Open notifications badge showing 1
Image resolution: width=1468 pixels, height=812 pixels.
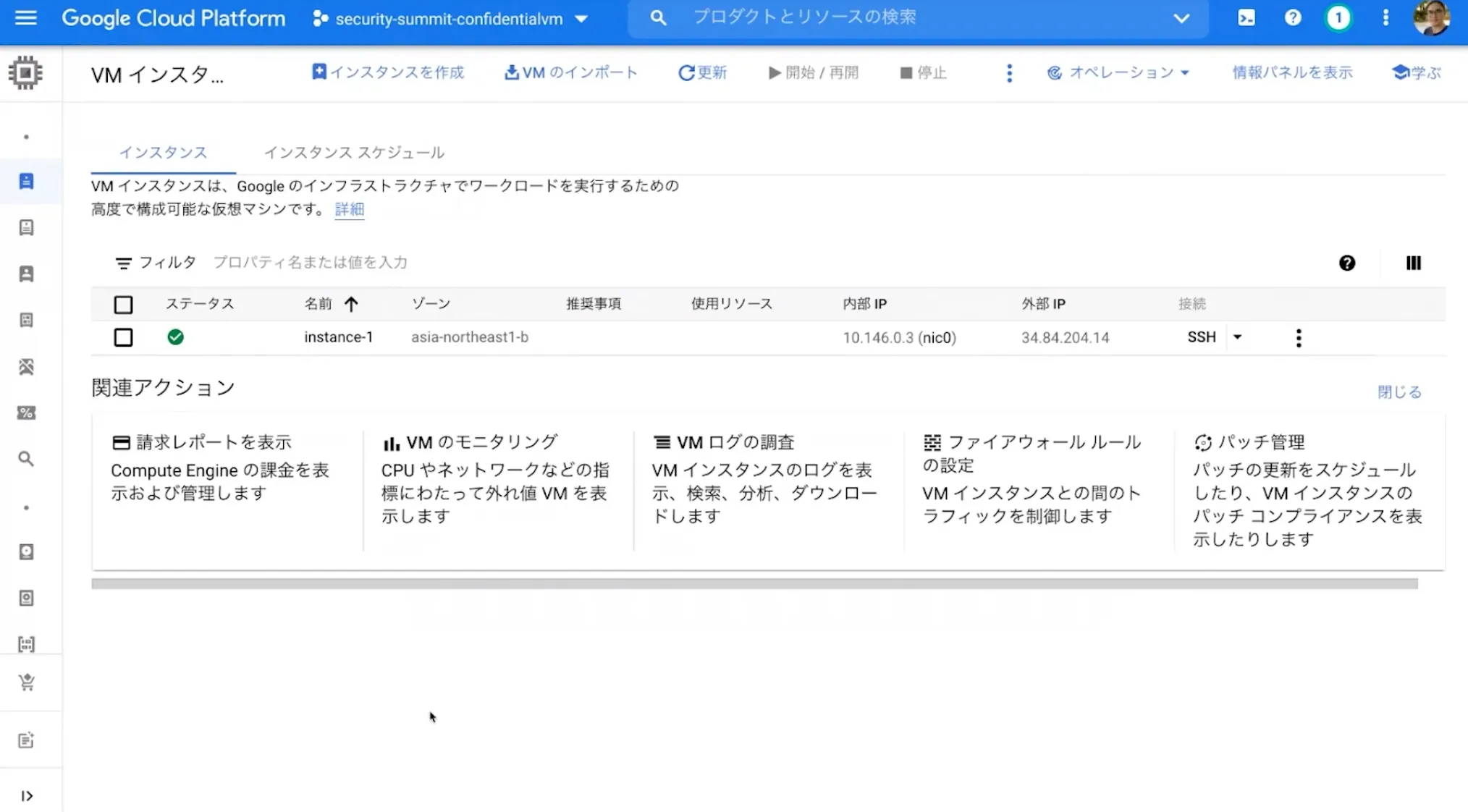pos(1338,17)
